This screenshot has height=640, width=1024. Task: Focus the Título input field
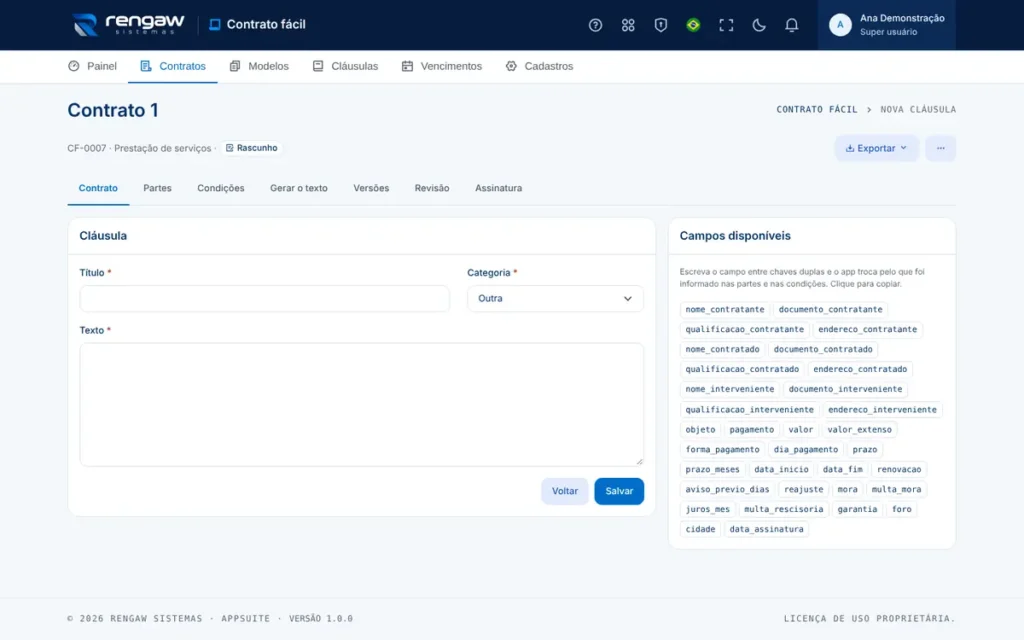(x=264, y=298)
